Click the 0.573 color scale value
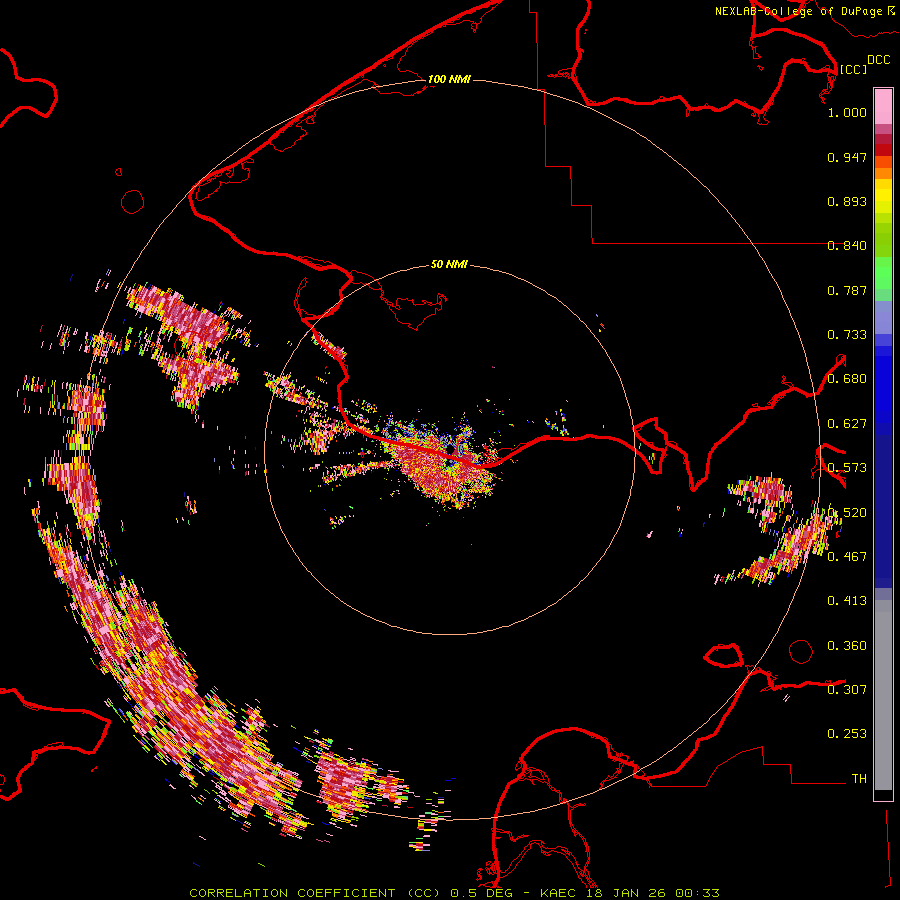The height and width of the screenshot is (900, 900). click(847, 468)
